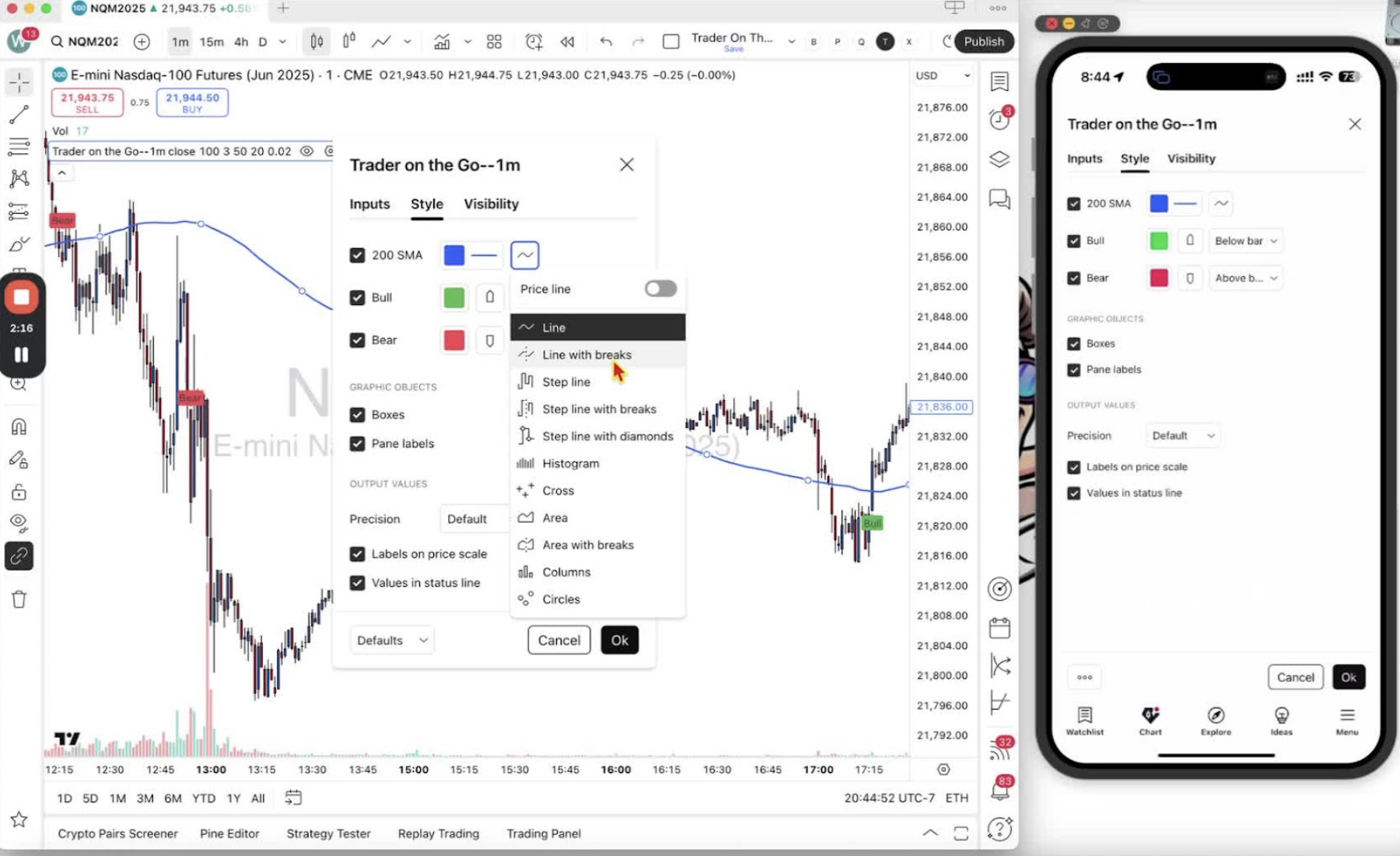The width and height of the screenshot is (1400, 856).
Task: Collapse the indicator legend chevron
Action: coord(61,173)
